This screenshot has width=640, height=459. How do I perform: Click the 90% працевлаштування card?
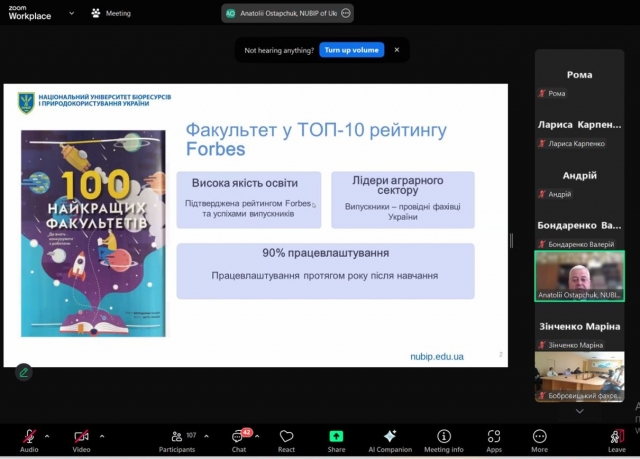325,271
